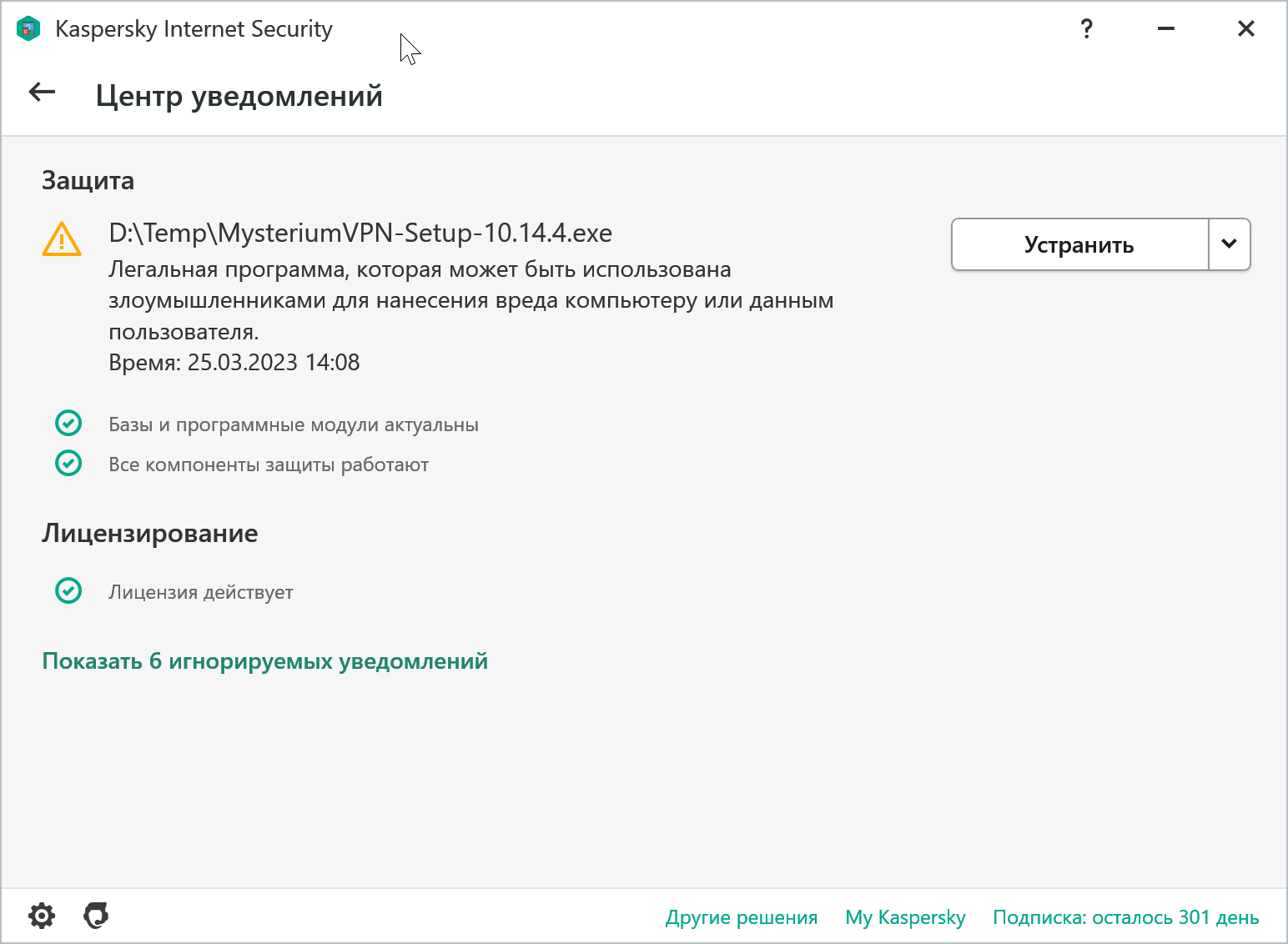Viewport: 1288px width, 944px height.
Task: Select the MysteriumVPN-Setup-10.14.4.exe file path text
Action: [360, 233]
